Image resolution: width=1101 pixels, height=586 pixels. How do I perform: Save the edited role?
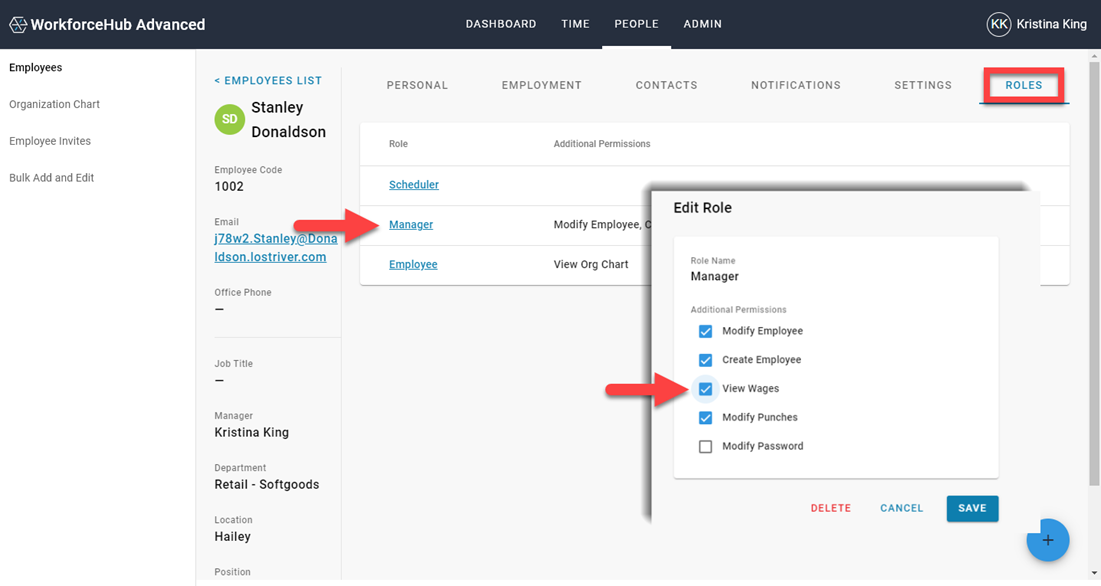pyautogui.click(x=971, y=508)
